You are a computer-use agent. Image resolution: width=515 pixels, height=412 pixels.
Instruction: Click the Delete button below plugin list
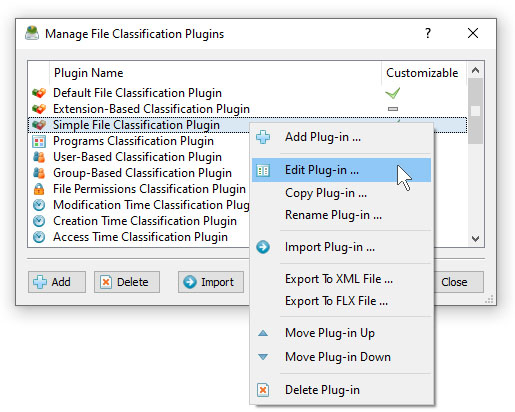pos(127,282)
